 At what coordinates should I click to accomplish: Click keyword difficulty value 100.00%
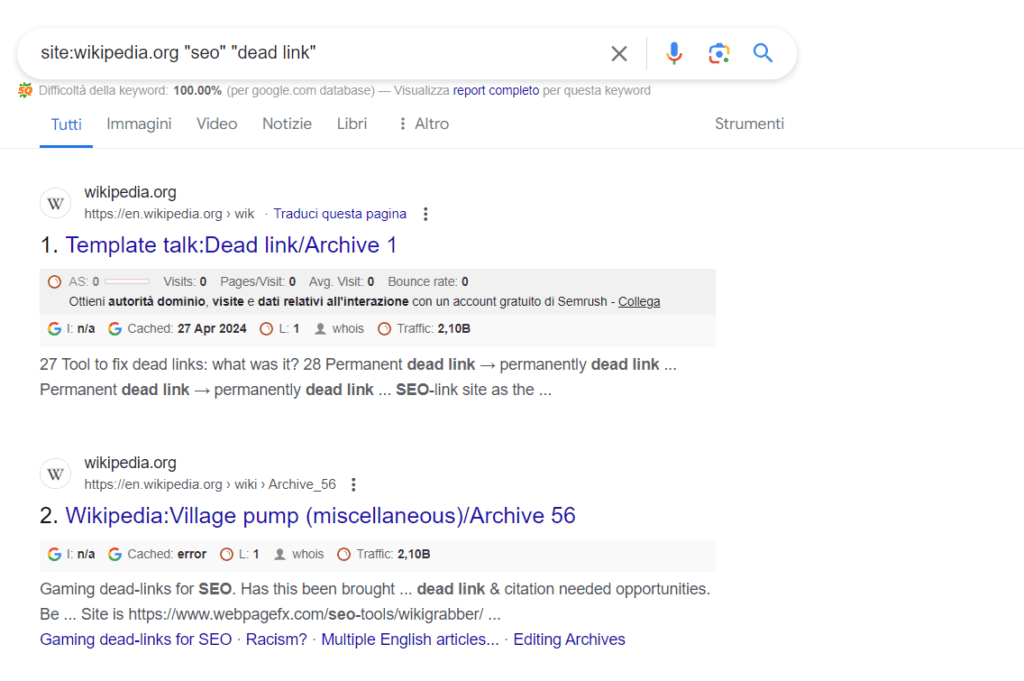click(x=197, y=90)
